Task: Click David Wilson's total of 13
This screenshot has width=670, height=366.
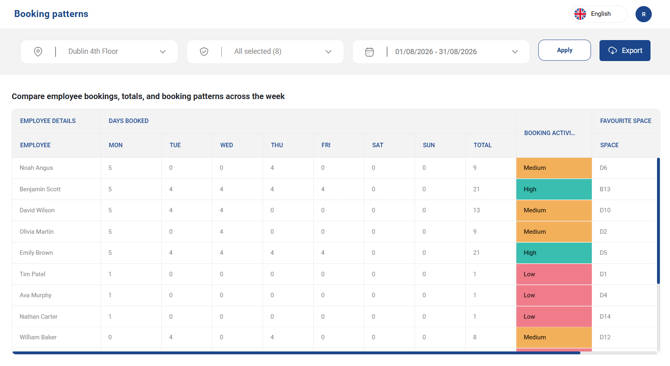Action: tap(476, 210)
